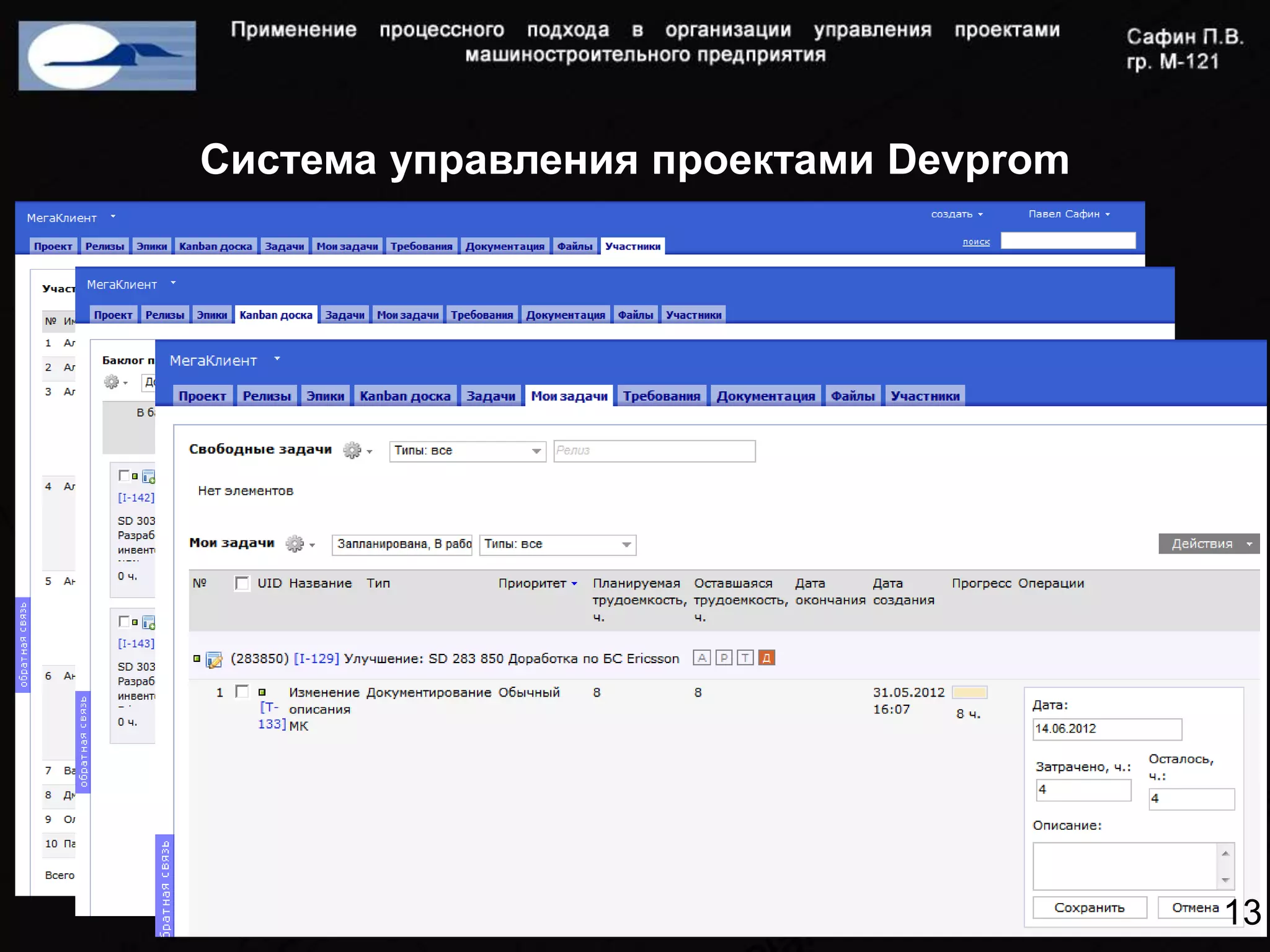Open Требования tab in front window
The height and width of the screenshot is (952, 1270).
[661, 396]
